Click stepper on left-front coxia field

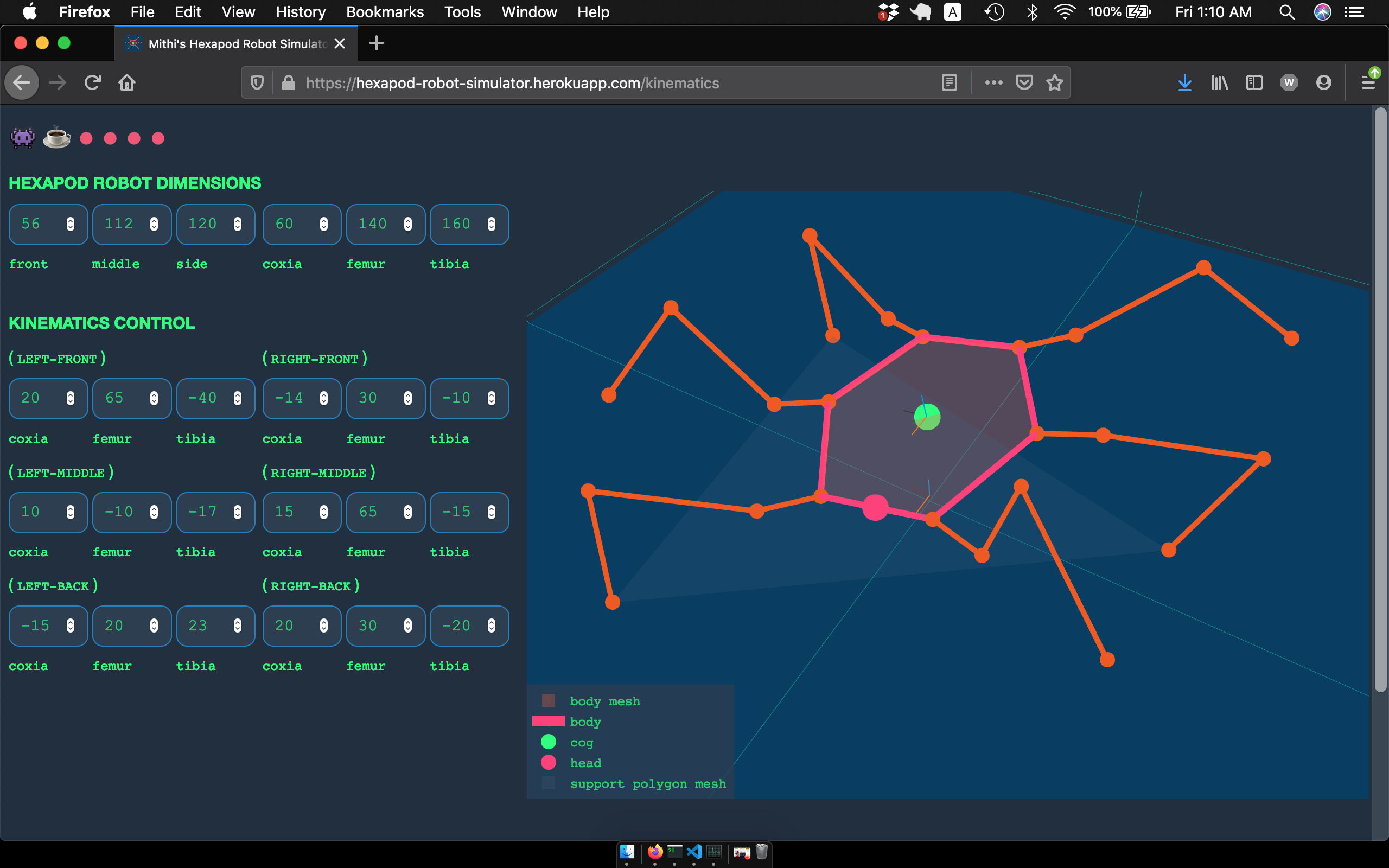point(70,398)
